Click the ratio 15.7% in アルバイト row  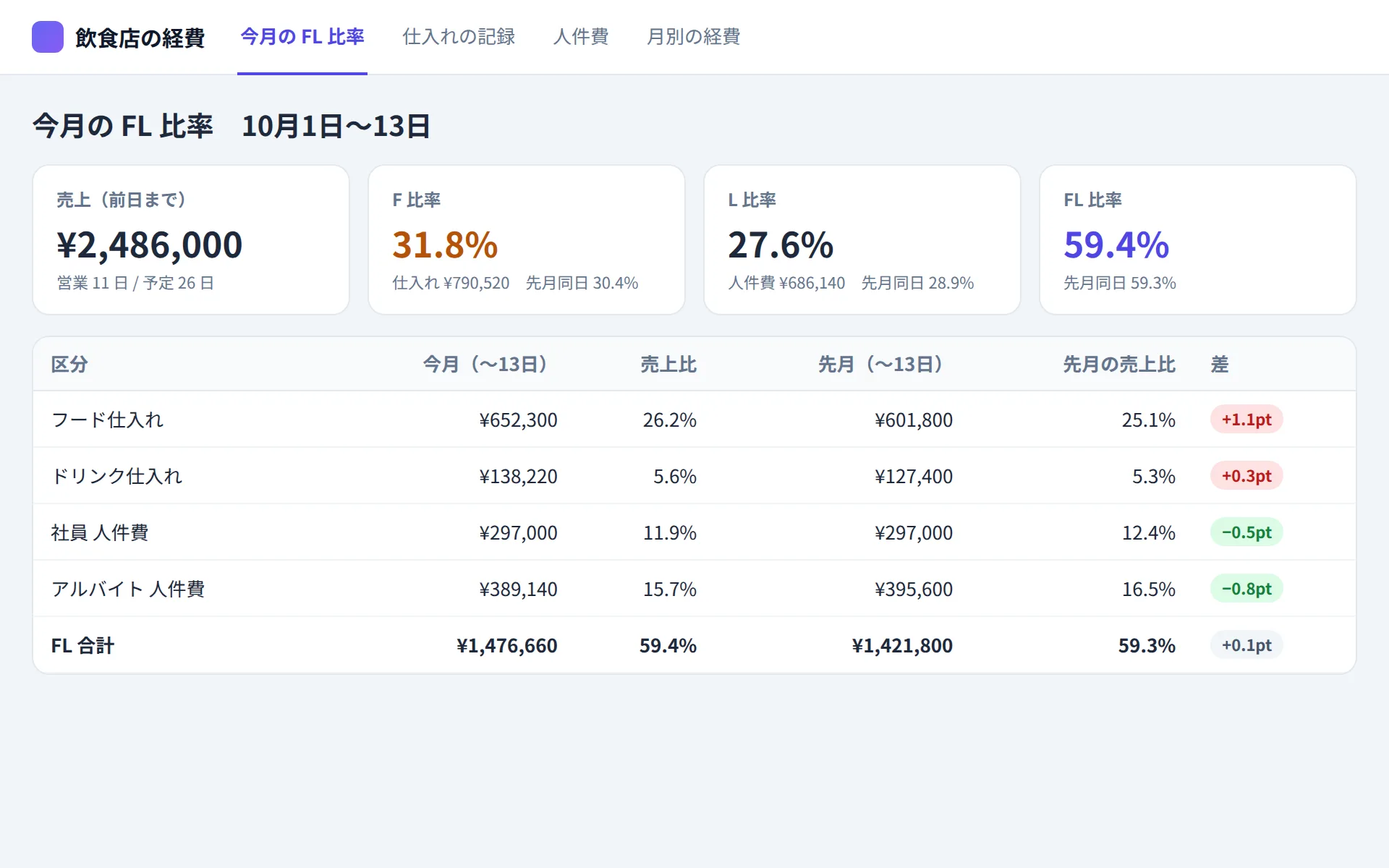(670, 589)
